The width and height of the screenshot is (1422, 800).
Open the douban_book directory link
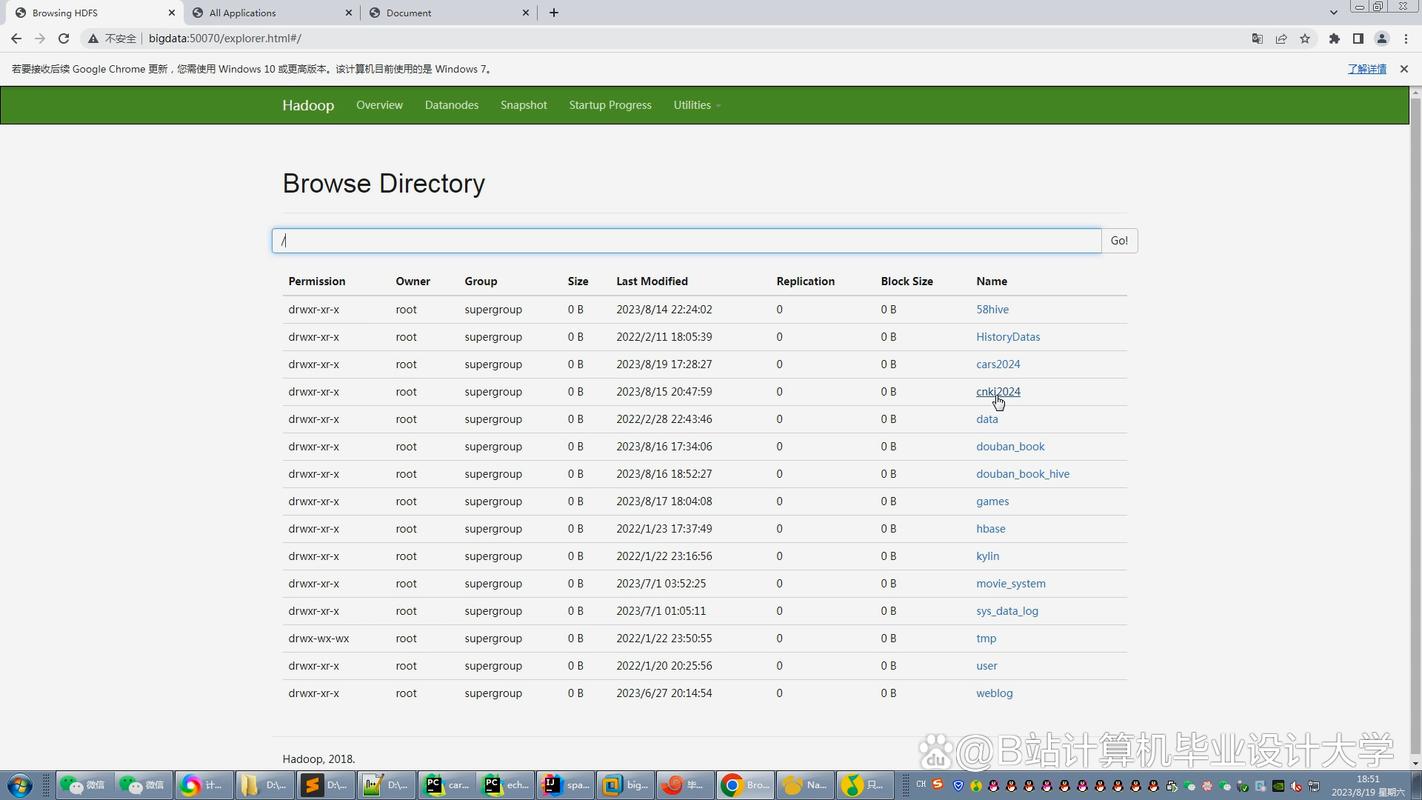point(1010,446)
